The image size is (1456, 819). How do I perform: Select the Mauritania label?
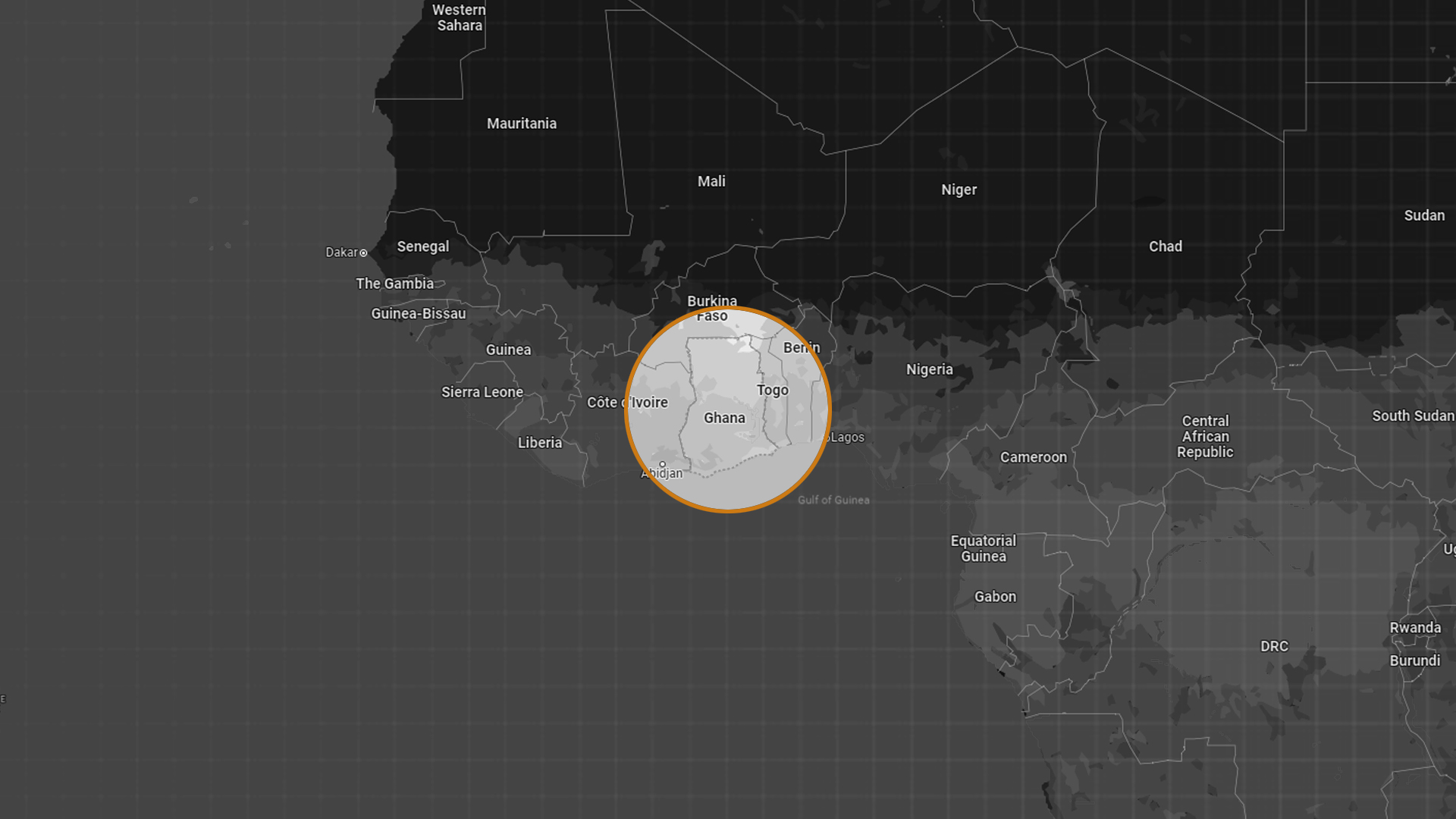(x=521, y=124)
